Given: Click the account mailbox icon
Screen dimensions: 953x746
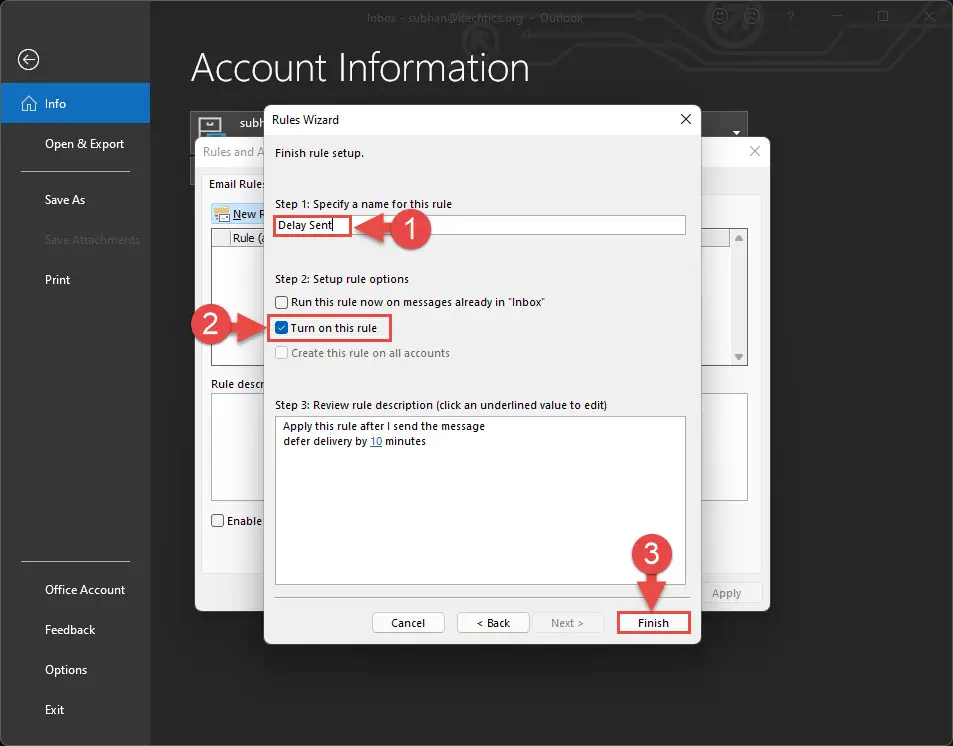Looking at the screenshot, I should (x=210, y=126).
